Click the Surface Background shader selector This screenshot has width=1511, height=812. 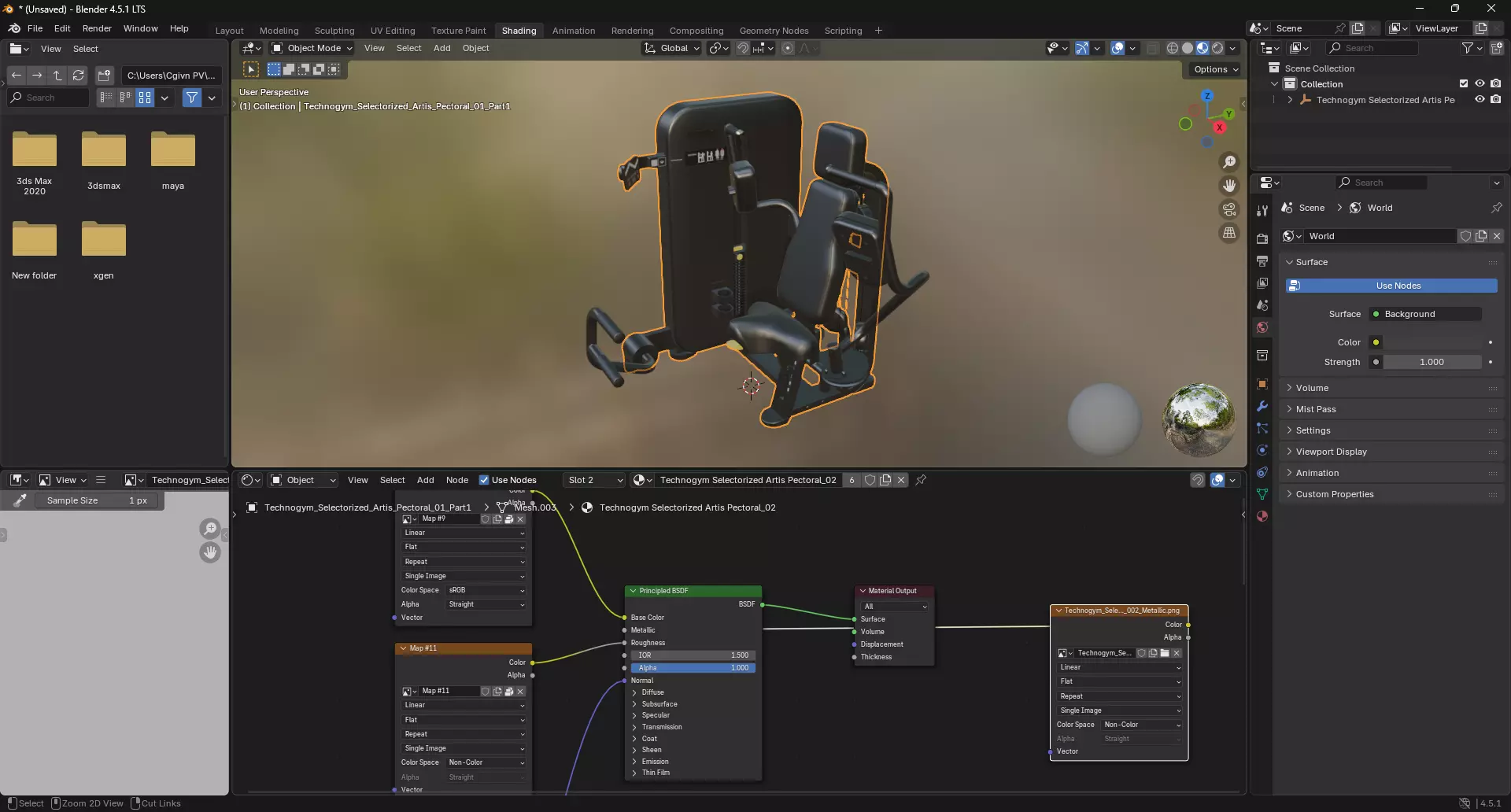(x=1425, y=314)
